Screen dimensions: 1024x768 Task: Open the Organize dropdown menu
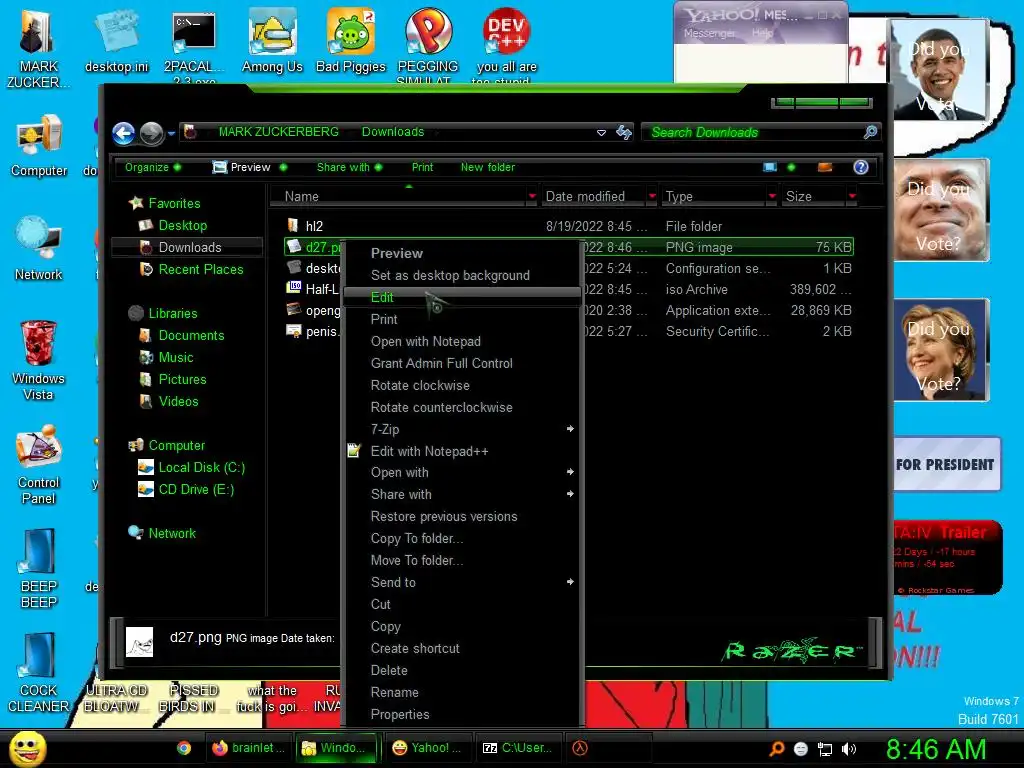(152, 167)
